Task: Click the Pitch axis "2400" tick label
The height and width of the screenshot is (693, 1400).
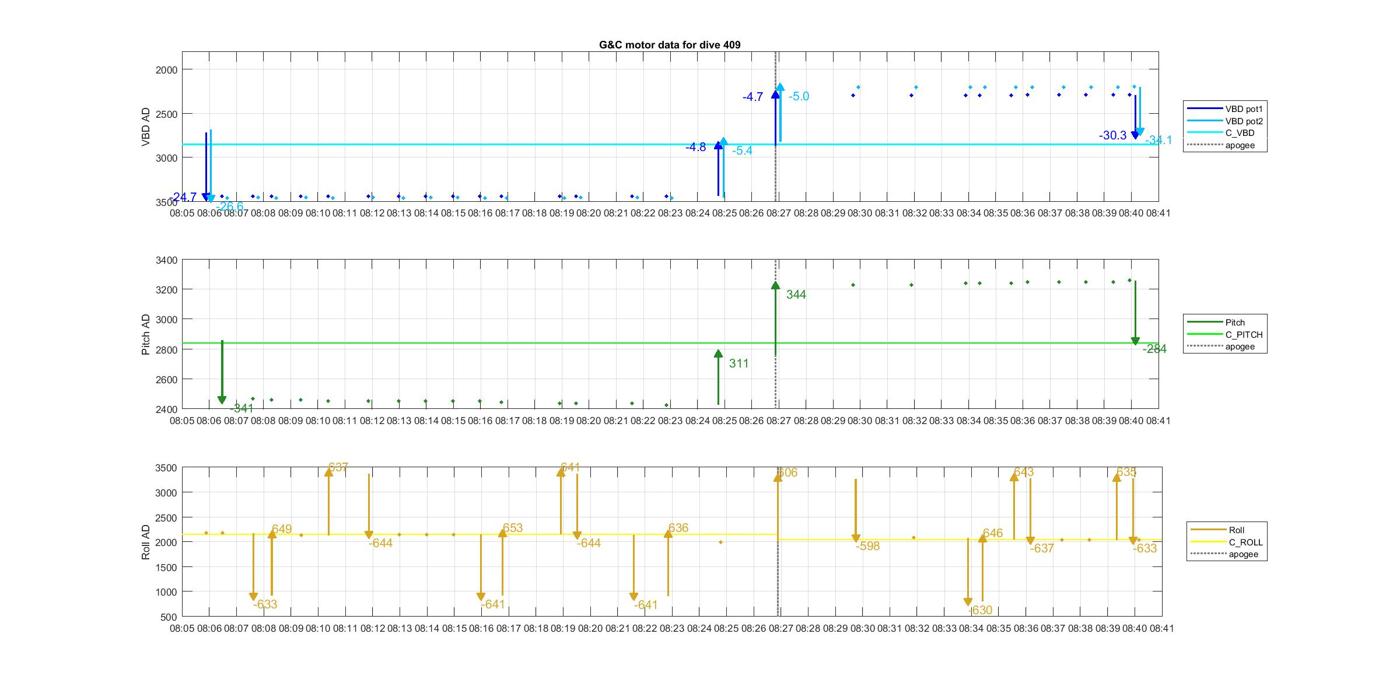Action: tap(165, 410)
